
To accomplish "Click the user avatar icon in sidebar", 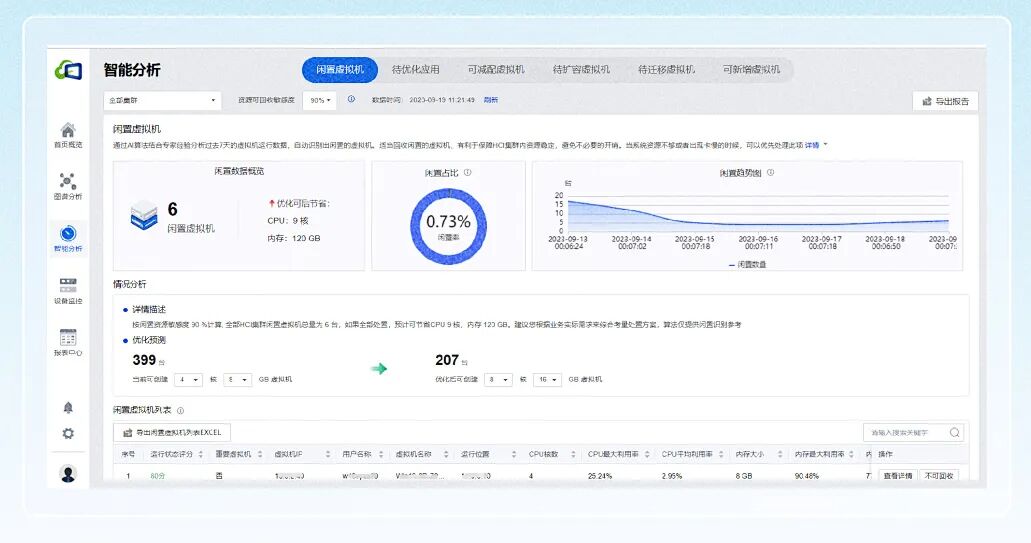I will (68, 473).
